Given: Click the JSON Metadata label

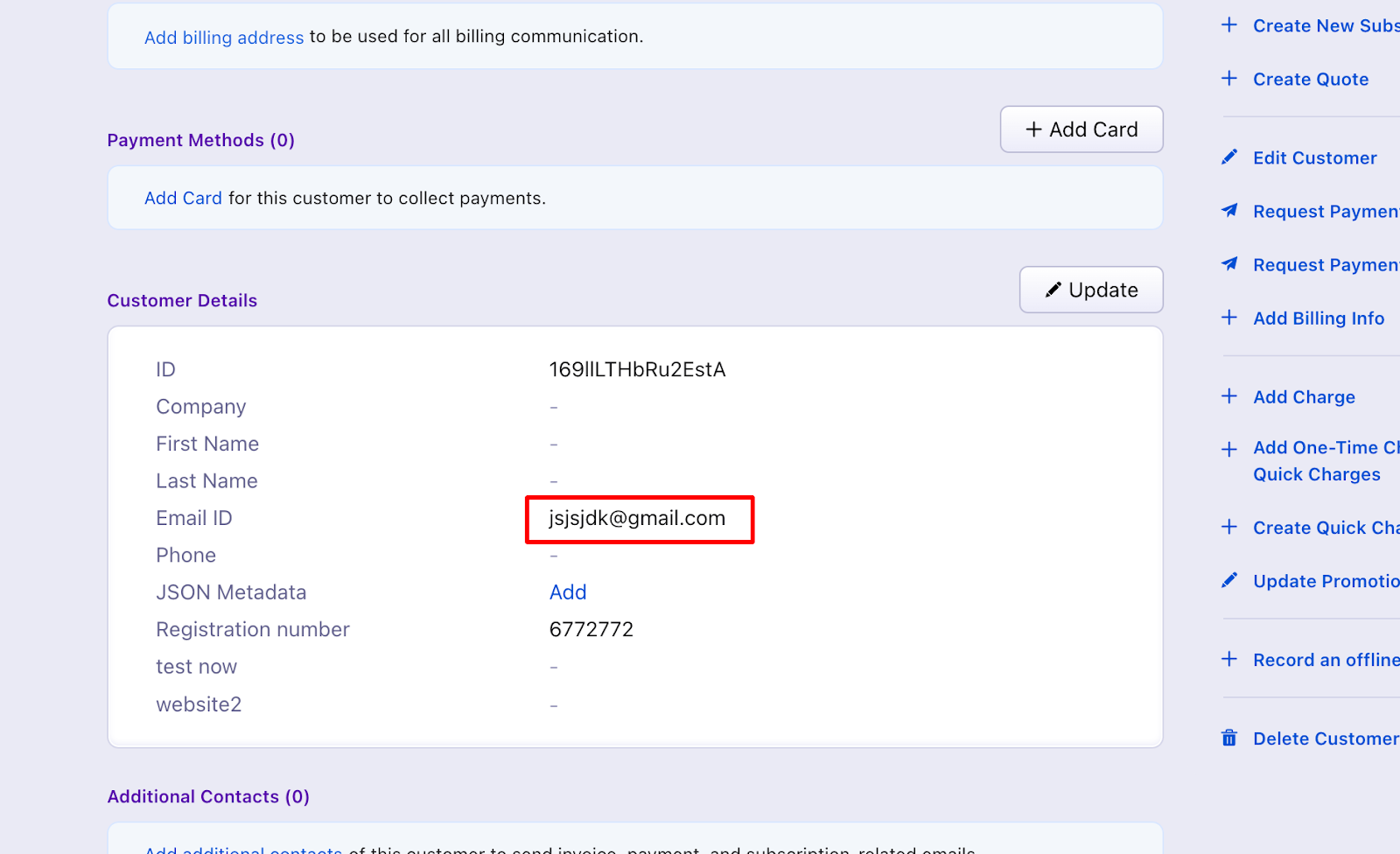Looking at the screenshot, I should [x=231, y=592].
